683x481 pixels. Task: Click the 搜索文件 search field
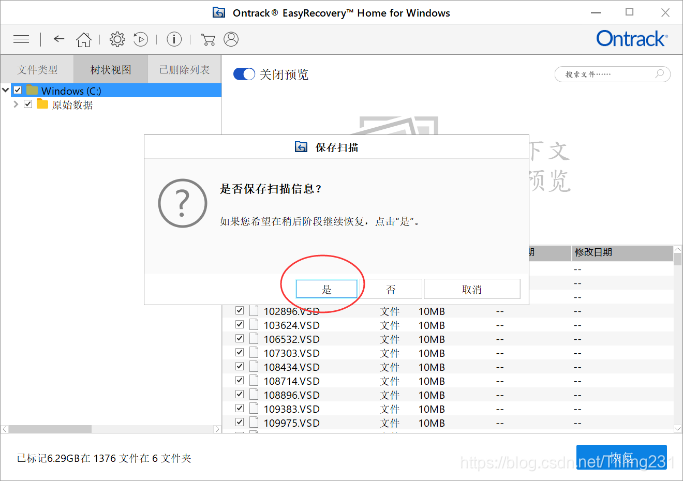tap(612, 74)
